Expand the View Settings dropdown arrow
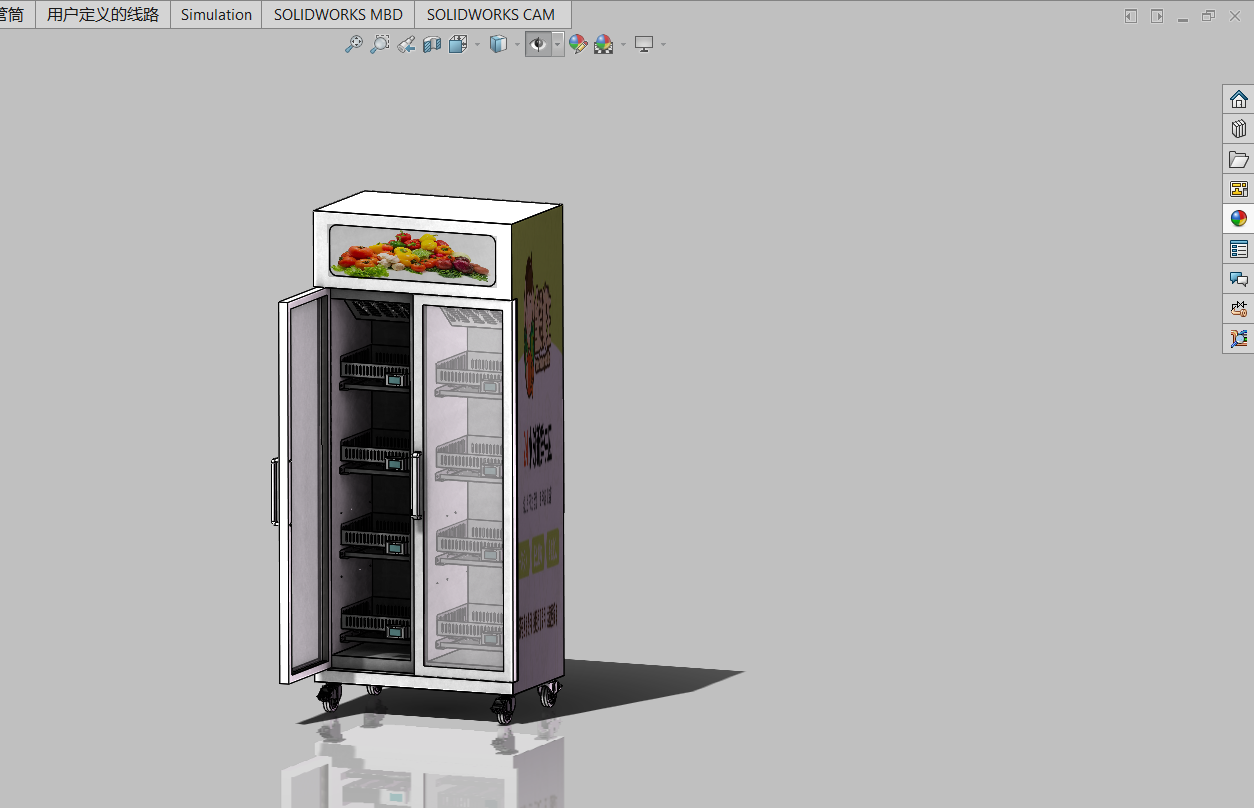The width and height of the screenshot is (1254, 808). click(663, 44)
